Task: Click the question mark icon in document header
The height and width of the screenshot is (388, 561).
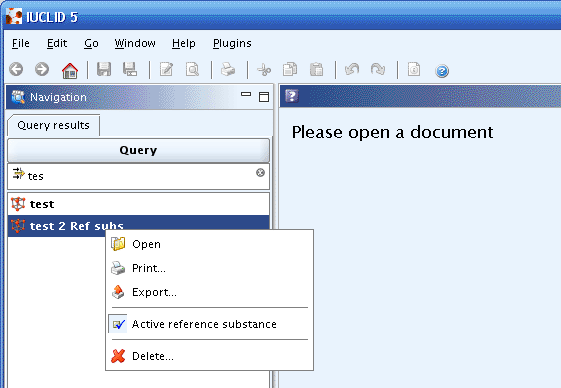Action: [292, 96]
